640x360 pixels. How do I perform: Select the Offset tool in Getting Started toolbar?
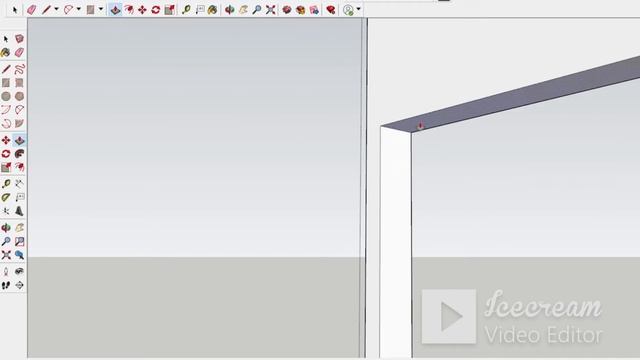pyautogui.click(x=129, y=9)
